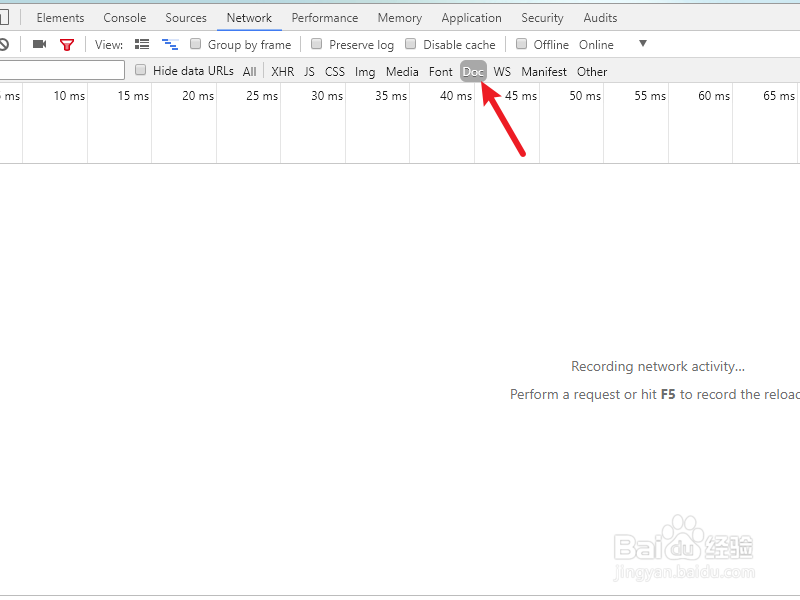Open the Sources tab
Image resolution: width=800 pixels, height=600 pixels.
[x=186, y=18]
